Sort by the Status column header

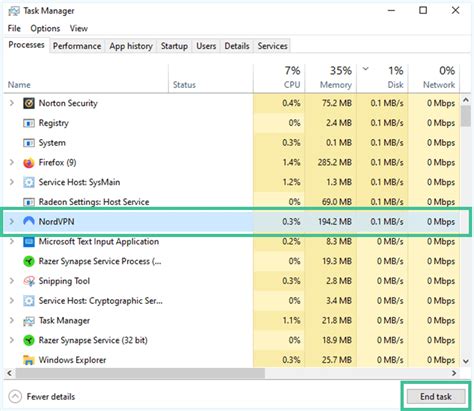tap(211, 78)
